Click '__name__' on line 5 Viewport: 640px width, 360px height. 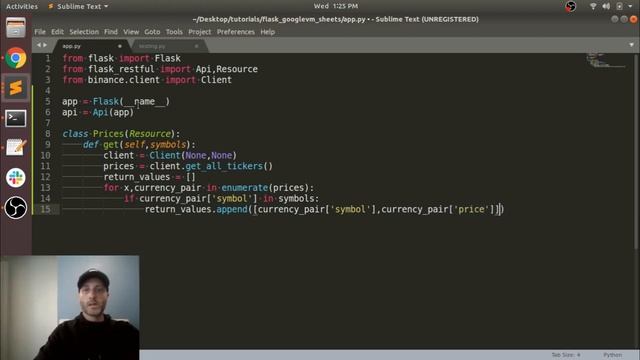tap(144, 102)
